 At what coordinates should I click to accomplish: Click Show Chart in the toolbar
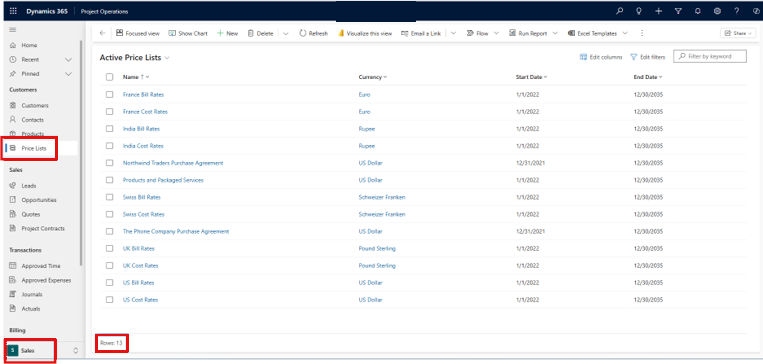click(x=188, y=34)
